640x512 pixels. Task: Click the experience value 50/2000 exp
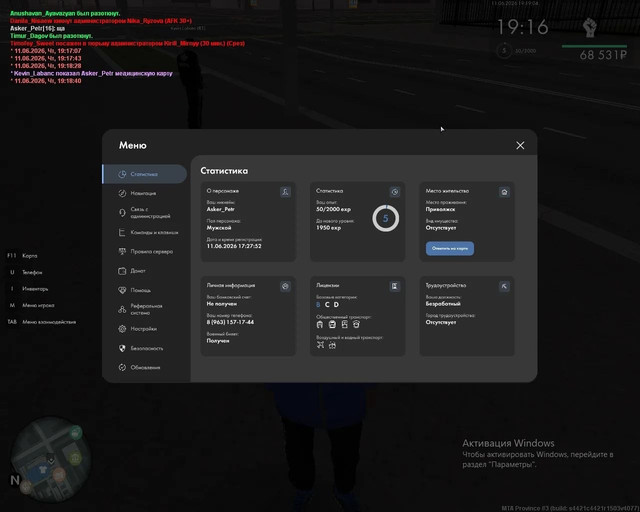pyautogui.click(x=333, y=209)
